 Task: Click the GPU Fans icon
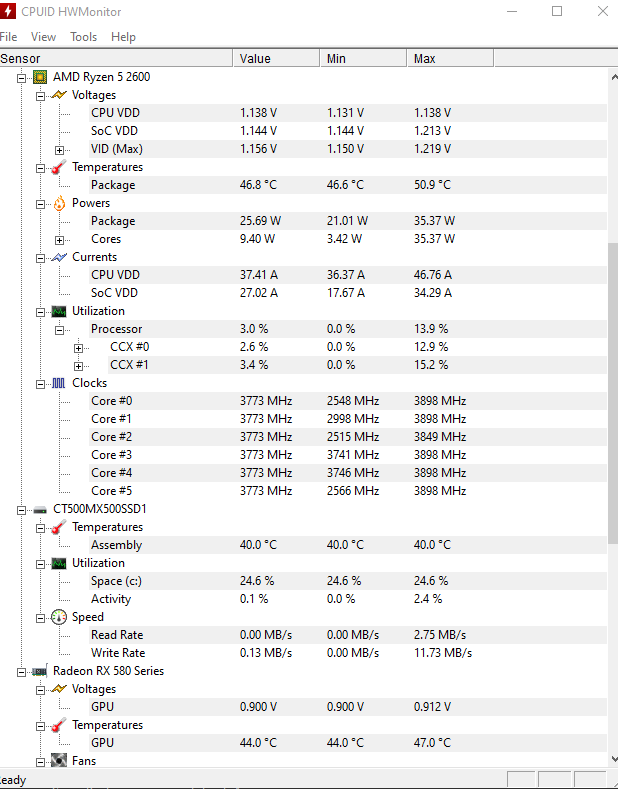(x=59, y=761)
